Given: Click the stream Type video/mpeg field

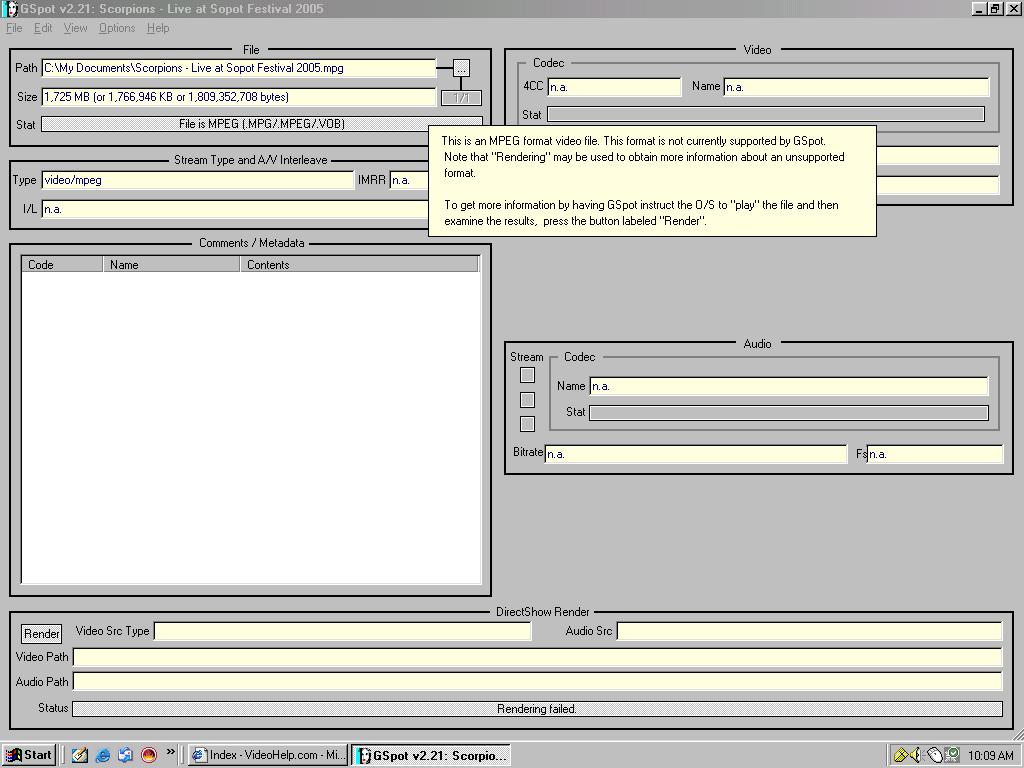Looking at the screenshot, I should click(x=197, y=180).
